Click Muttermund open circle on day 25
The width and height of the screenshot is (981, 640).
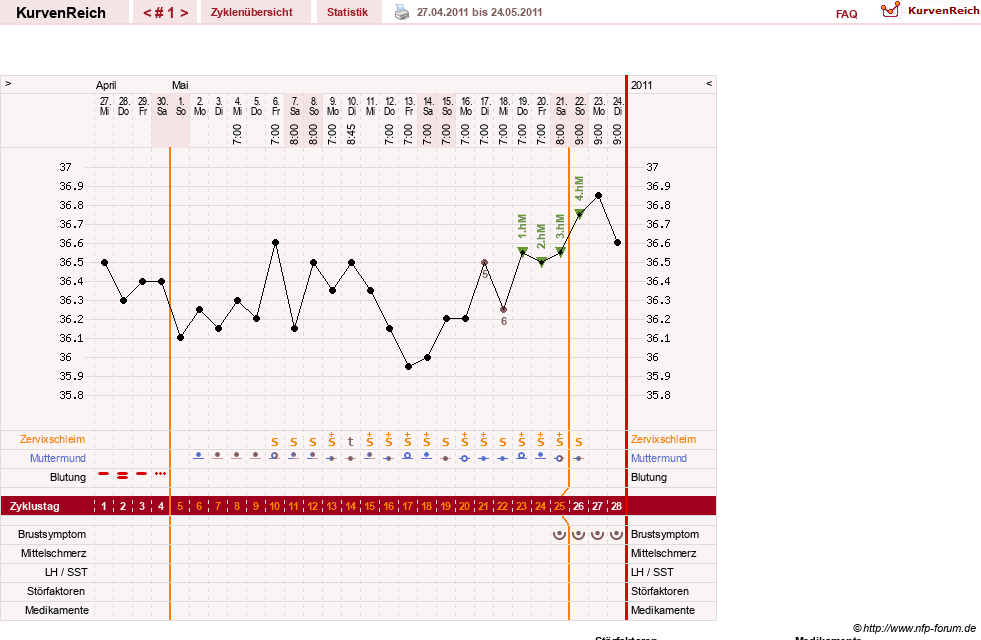559,459
